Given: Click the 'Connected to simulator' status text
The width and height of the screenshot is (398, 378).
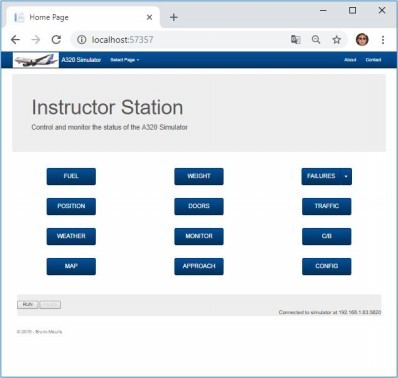Looking at the screenshot, I should [330, 312].
